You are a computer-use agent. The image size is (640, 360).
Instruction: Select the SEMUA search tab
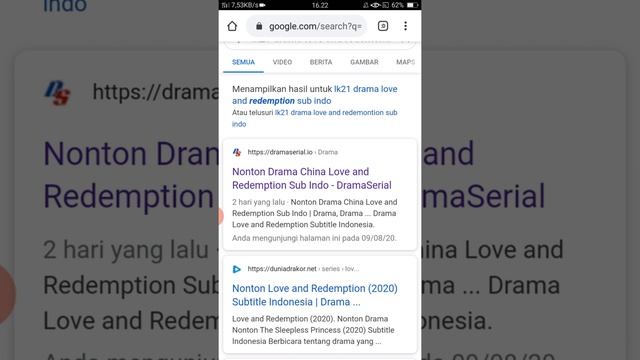(243, 62)
